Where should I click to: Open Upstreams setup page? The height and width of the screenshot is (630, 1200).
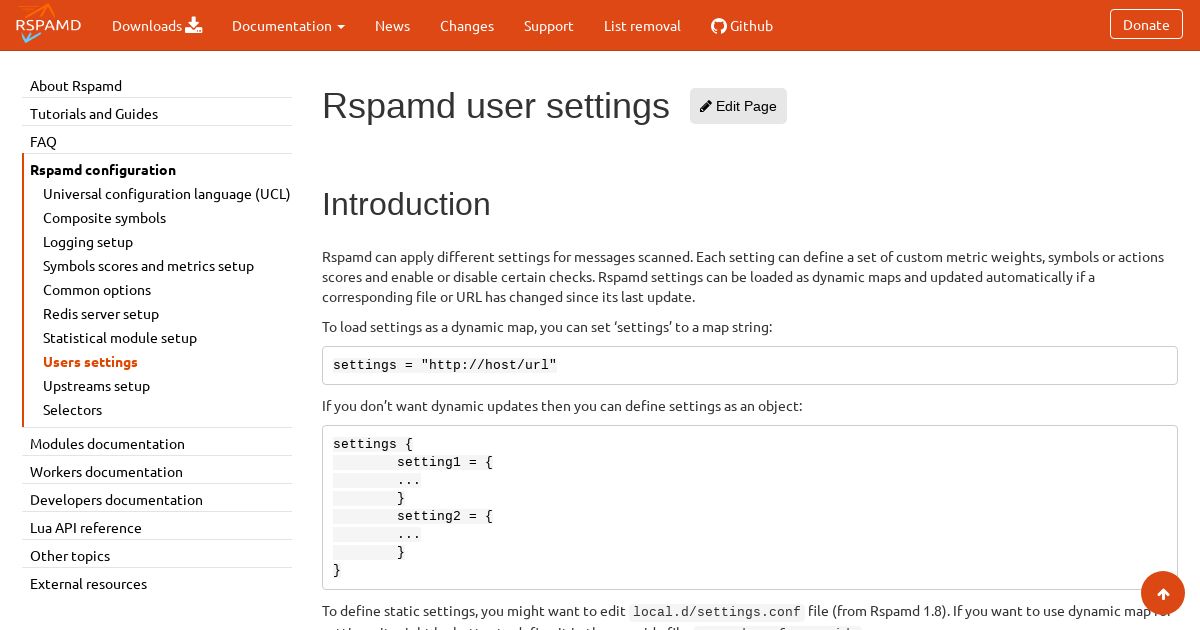pos(96,386)
